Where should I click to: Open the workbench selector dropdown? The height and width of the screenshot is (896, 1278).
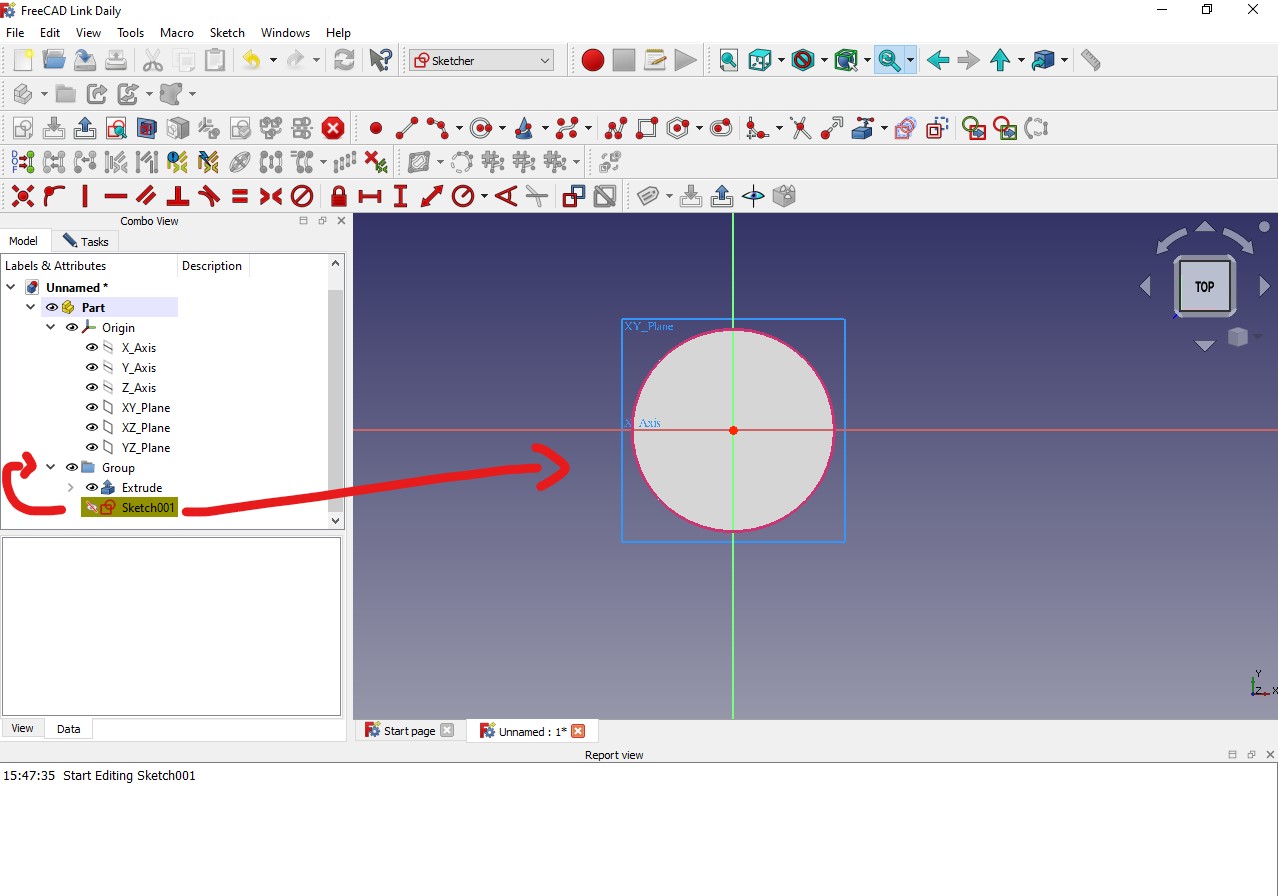tap(480, 60)
